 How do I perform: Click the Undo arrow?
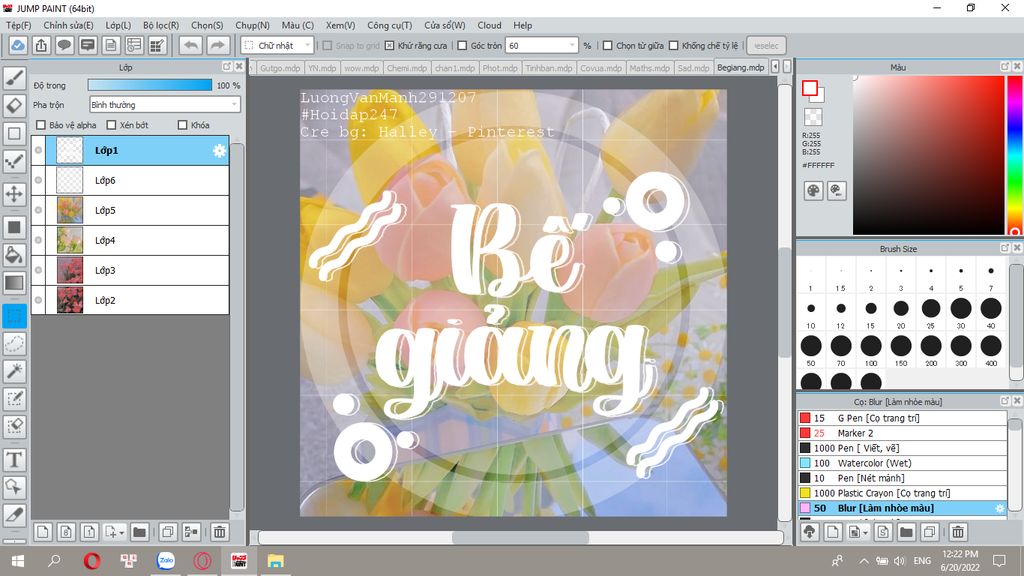point(191,46)
